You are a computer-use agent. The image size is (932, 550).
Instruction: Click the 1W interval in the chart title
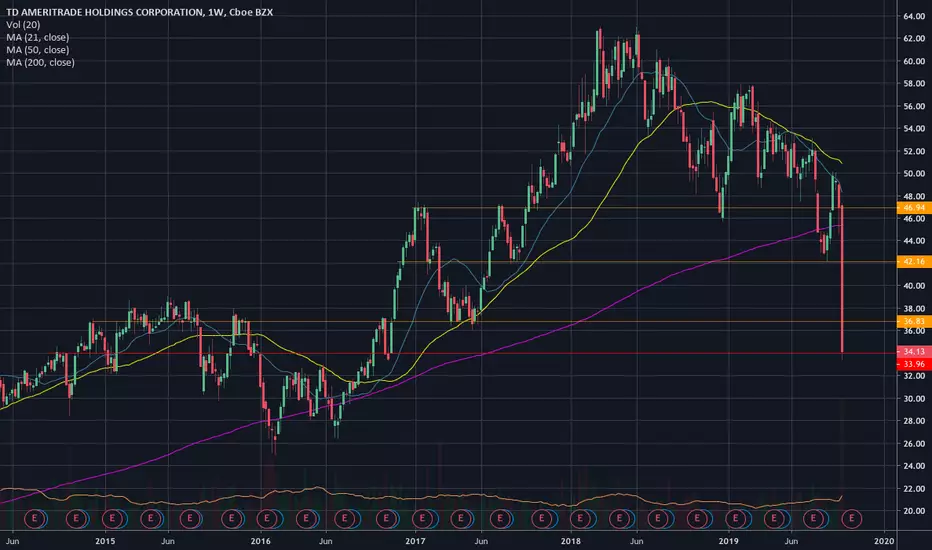[215, 12]
